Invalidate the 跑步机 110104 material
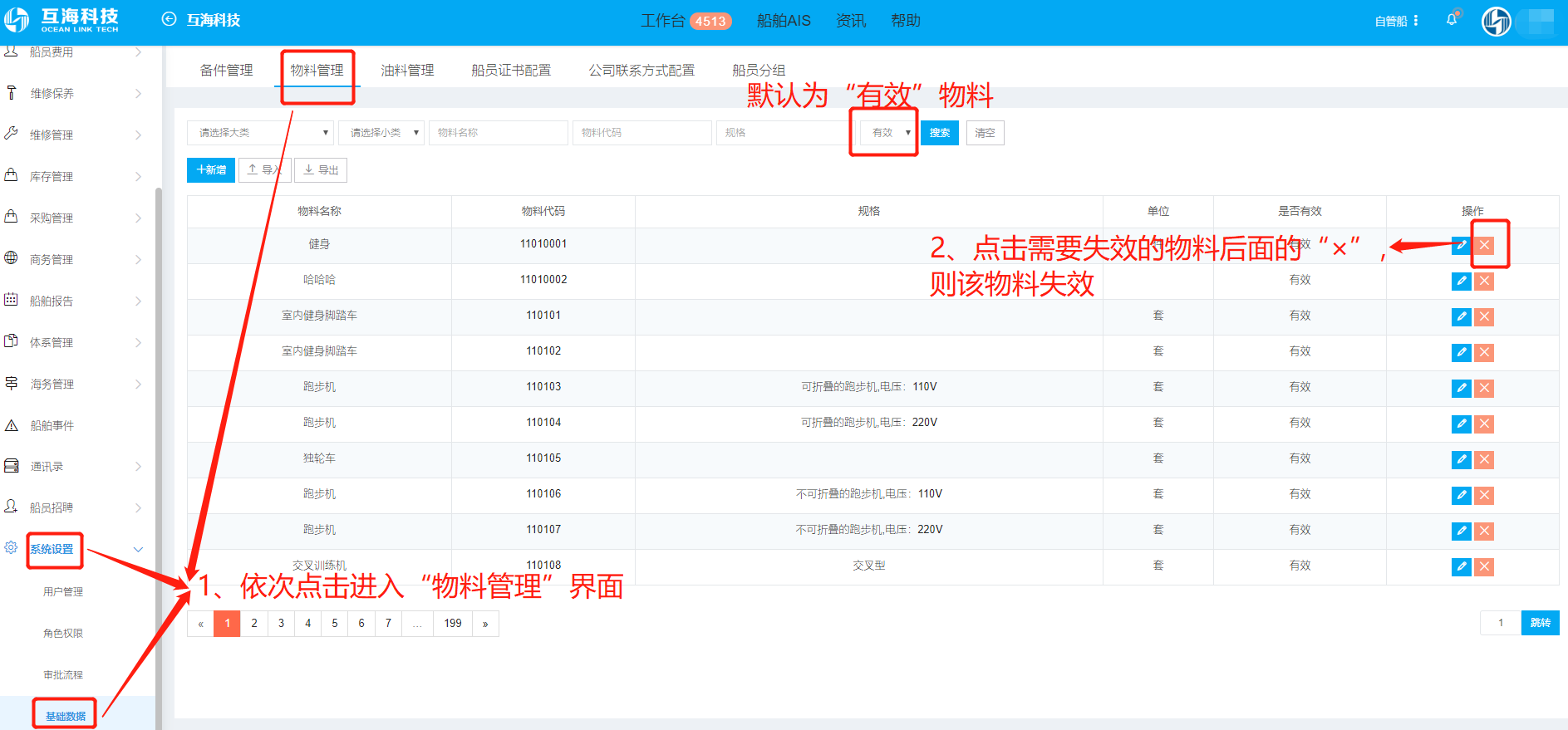This screenshot has height=730, width=1568. [1484, 424]
